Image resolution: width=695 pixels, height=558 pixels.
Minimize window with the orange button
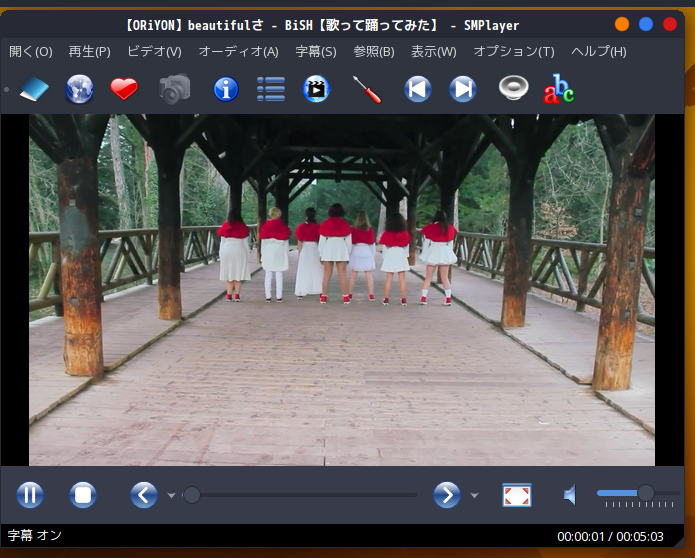tap(622, 24)
